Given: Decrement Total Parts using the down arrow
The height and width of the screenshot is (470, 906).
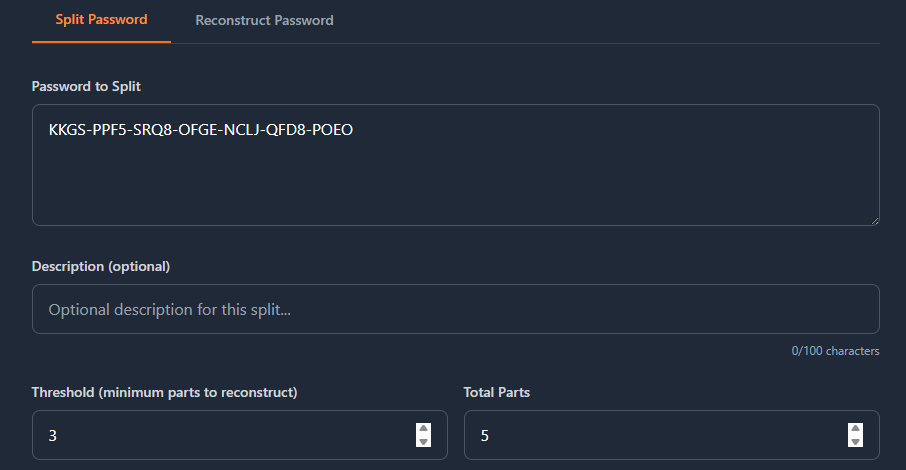Looking at the screenshot, I should click(855, 441).
